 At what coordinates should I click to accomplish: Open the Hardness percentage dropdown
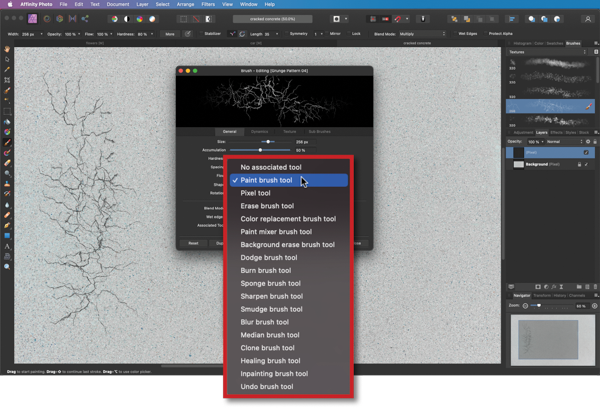coord(152,34)
